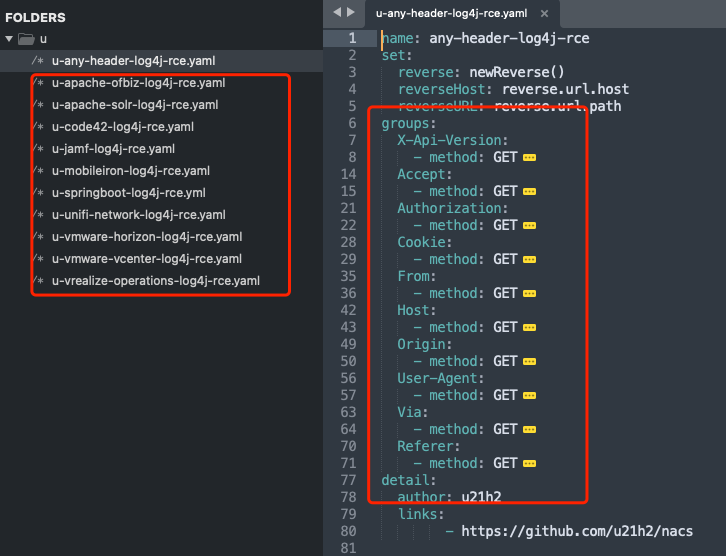Expand folded code under From
726x556 pixels.
pos(529,294)
